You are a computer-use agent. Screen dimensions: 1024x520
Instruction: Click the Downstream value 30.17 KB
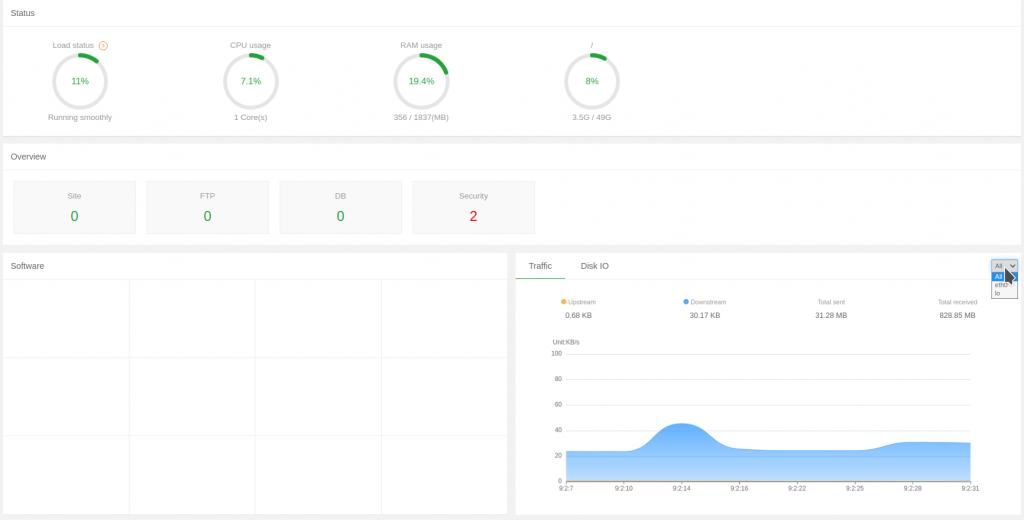pyautogui.click(x=705, y=316)
